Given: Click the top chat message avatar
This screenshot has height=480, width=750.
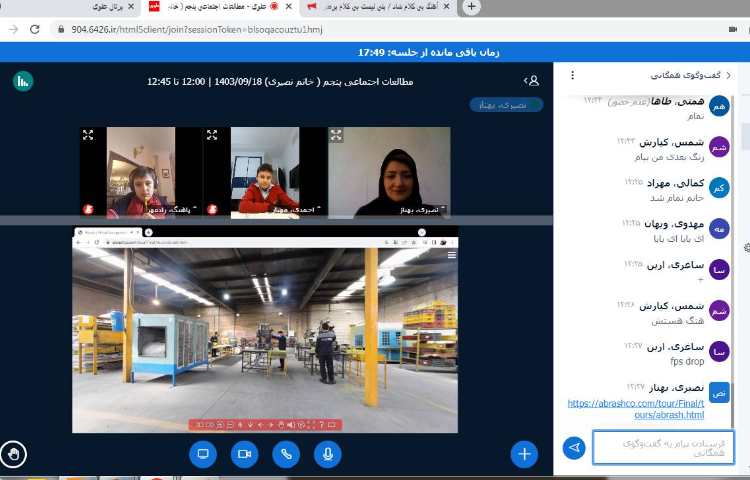Looking at the screenshot, I should point(719,106).
